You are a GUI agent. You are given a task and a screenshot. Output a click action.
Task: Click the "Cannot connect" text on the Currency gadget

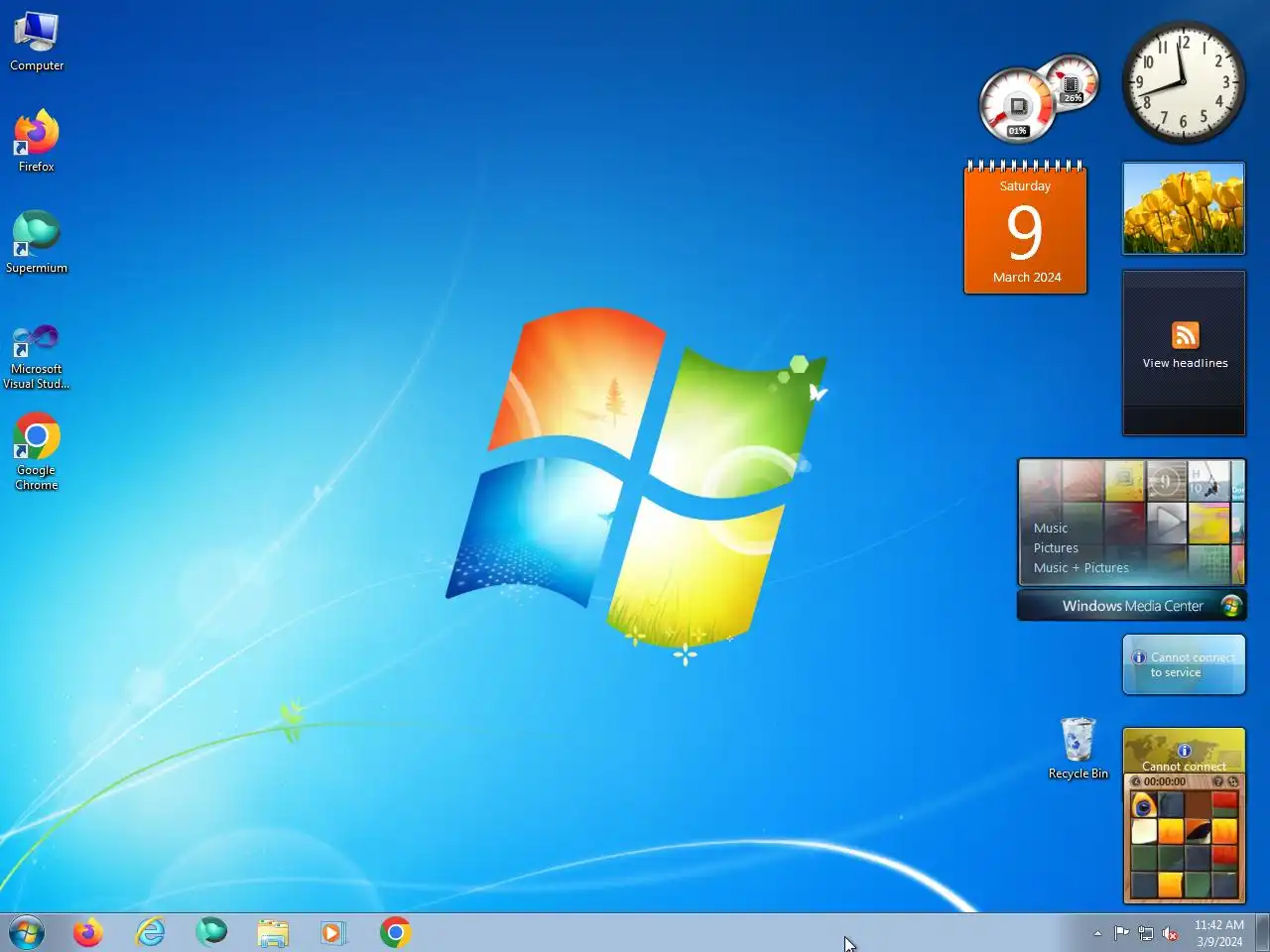(x=1184, y=767)
